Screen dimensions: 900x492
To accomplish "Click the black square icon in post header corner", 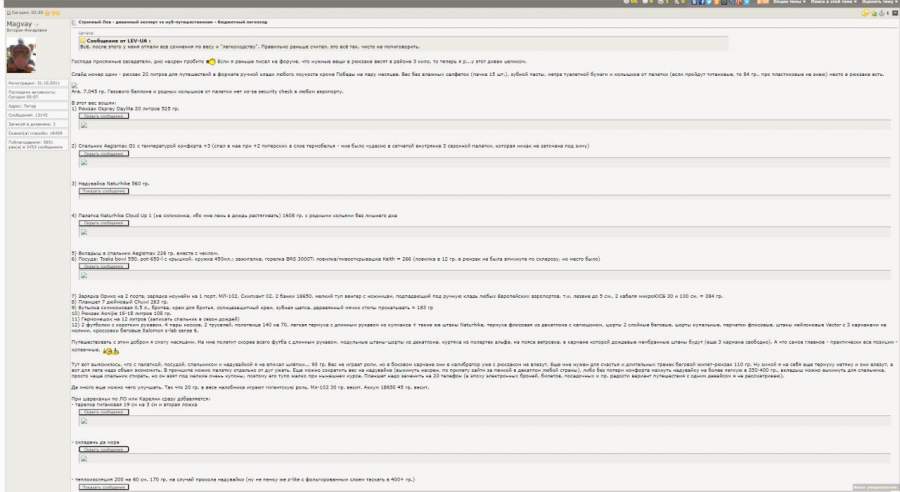I will pos(894,13).
